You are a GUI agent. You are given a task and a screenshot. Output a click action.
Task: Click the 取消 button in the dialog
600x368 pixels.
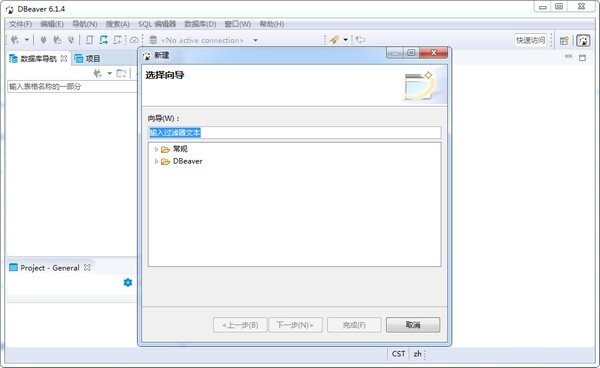[413, 325]
